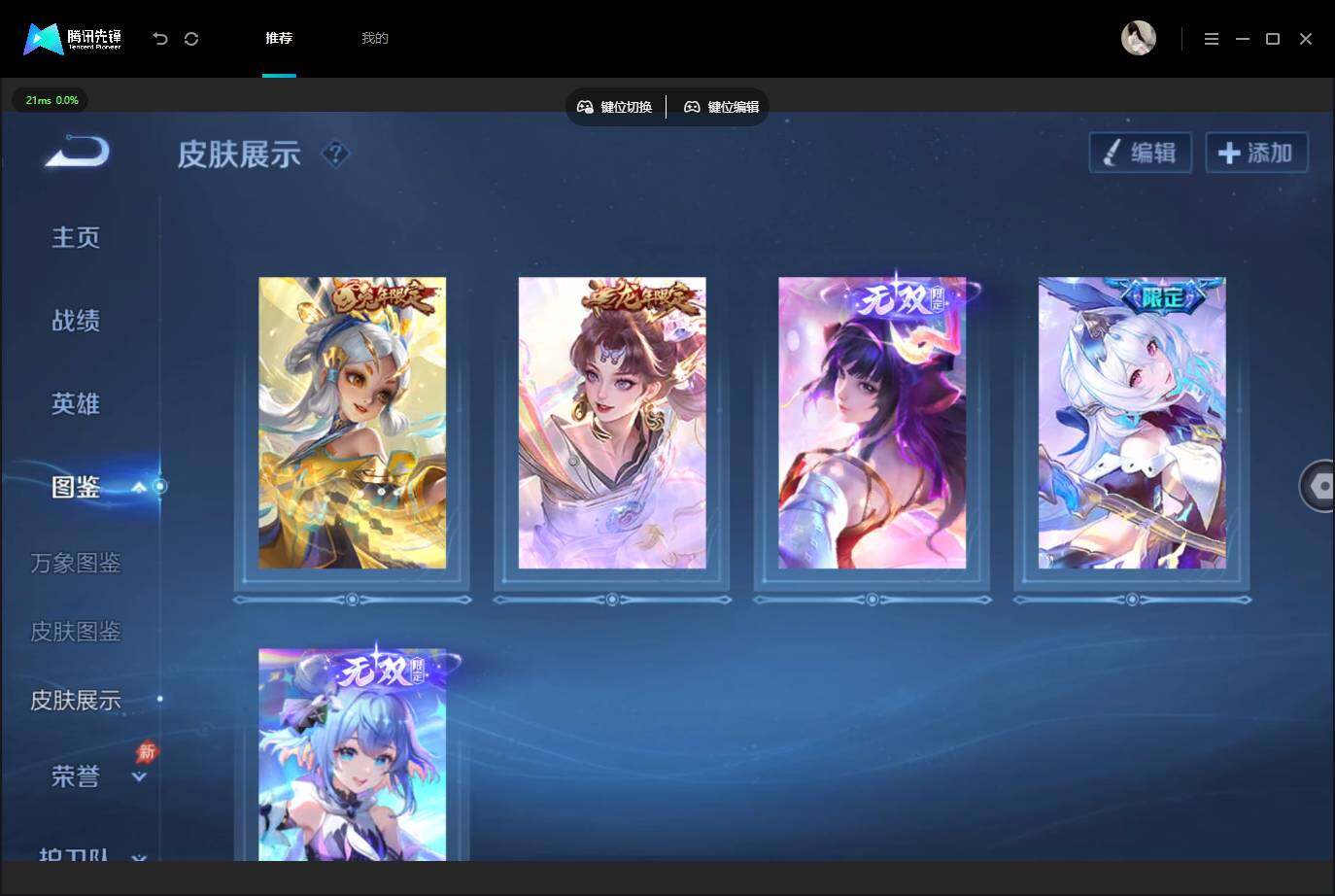Open the hamburger menu icon

(1211, 39)
